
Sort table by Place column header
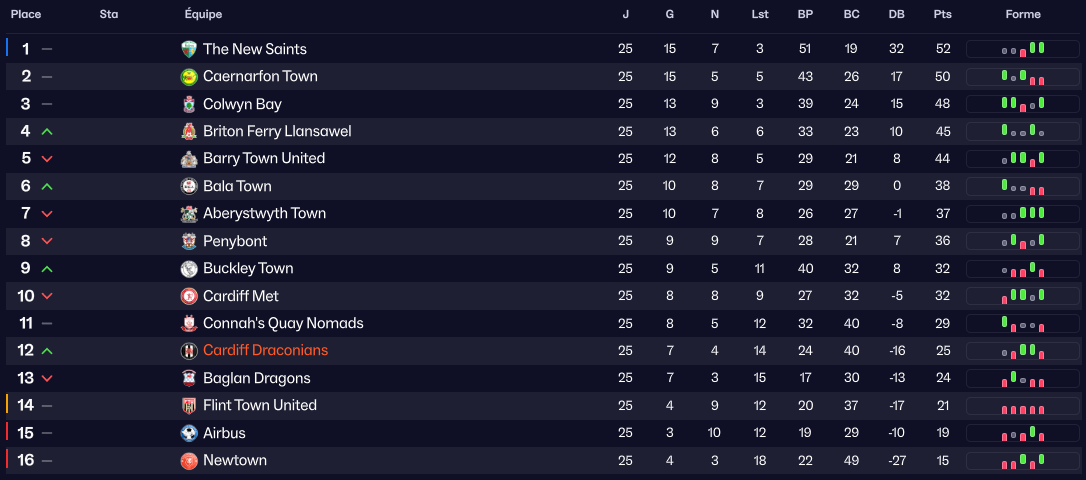click(x=26, y=15)
